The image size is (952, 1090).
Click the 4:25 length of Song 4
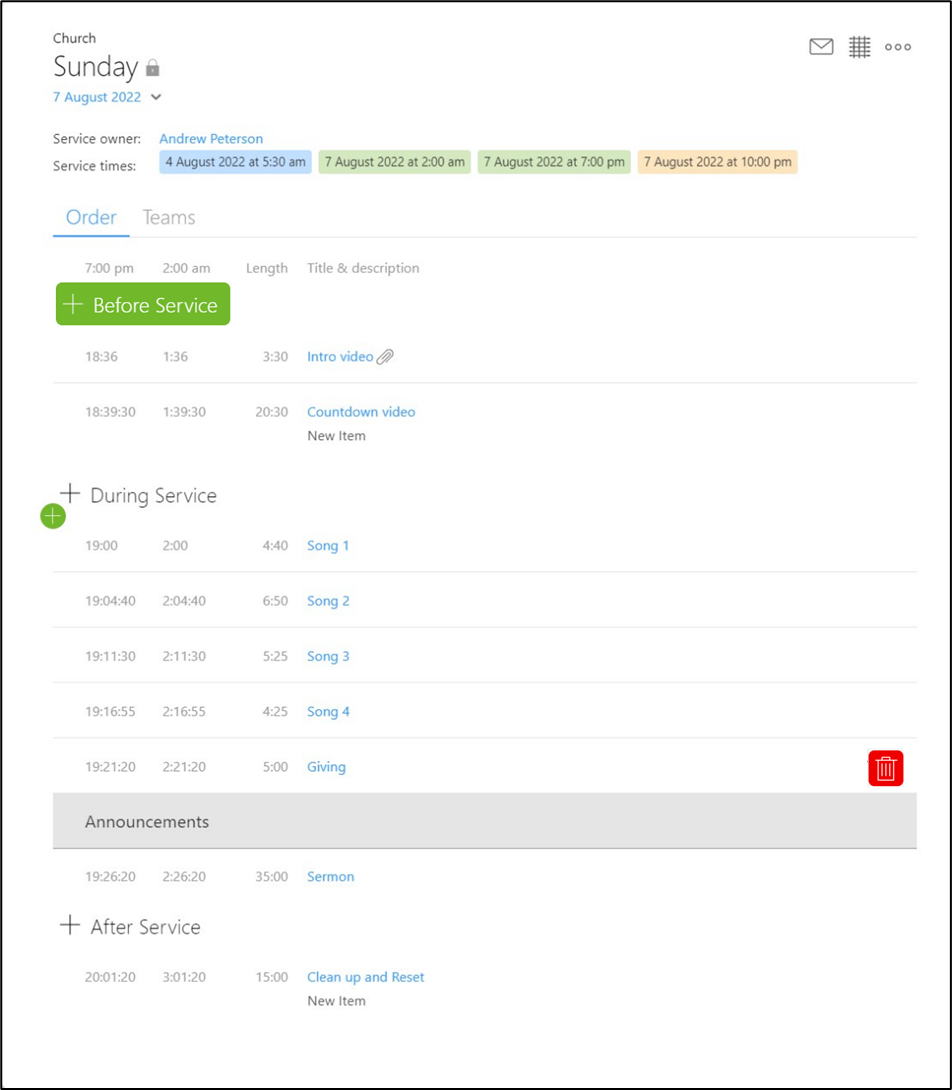(275, 712)
